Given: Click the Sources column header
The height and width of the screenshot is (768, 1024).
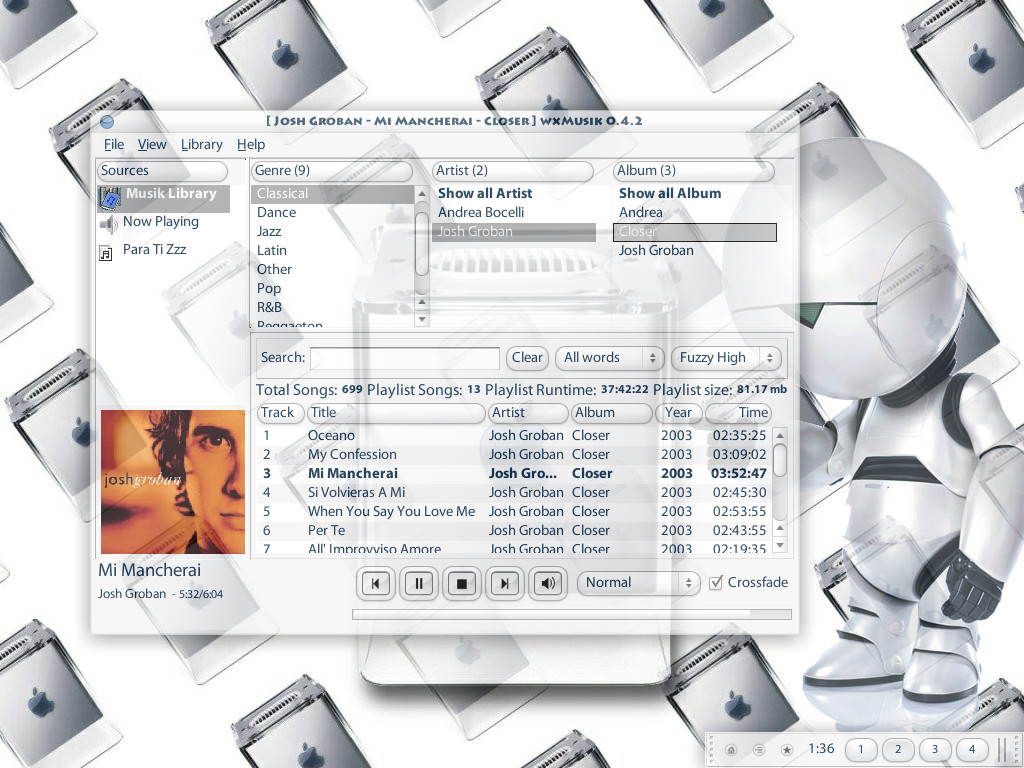Looking at the screenshot, I should (162, 171).
